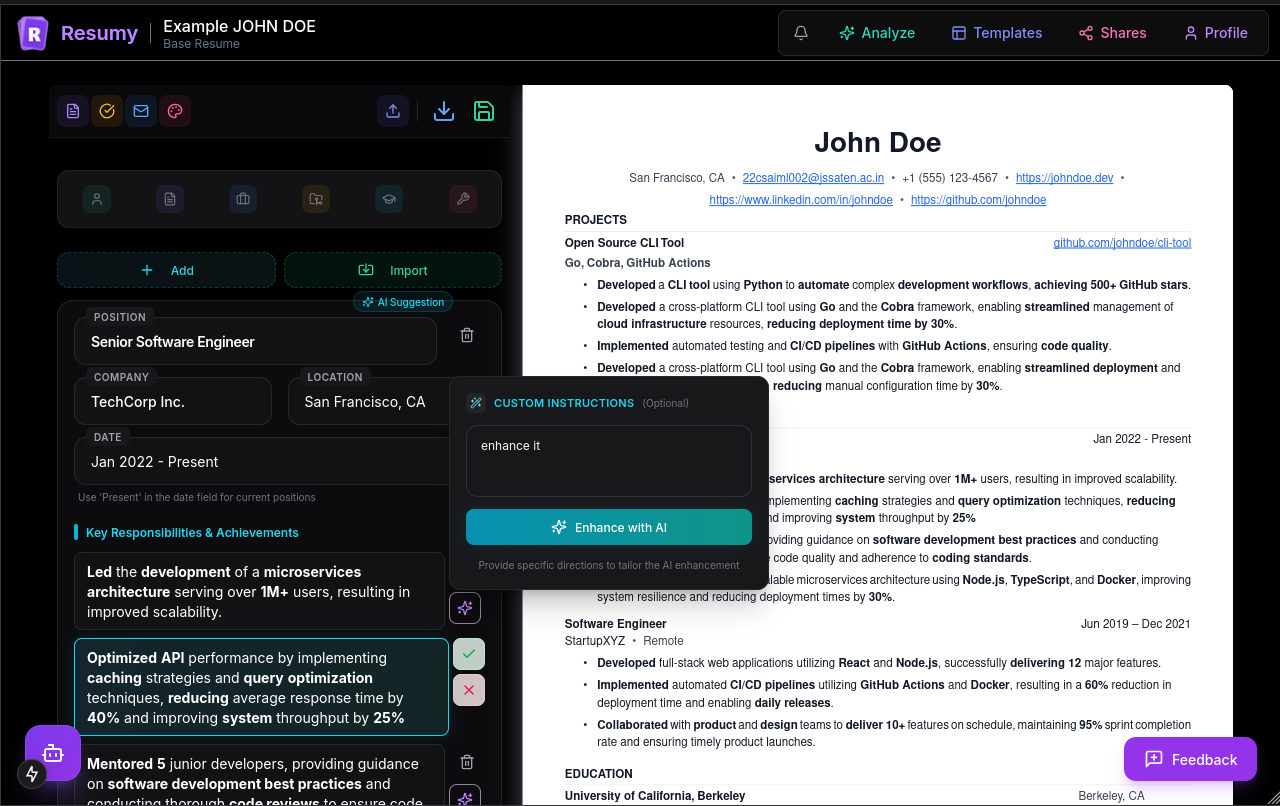Switch to the Templates tab
The height and width of the screenshot is (806, 1280).
[996, 32]
